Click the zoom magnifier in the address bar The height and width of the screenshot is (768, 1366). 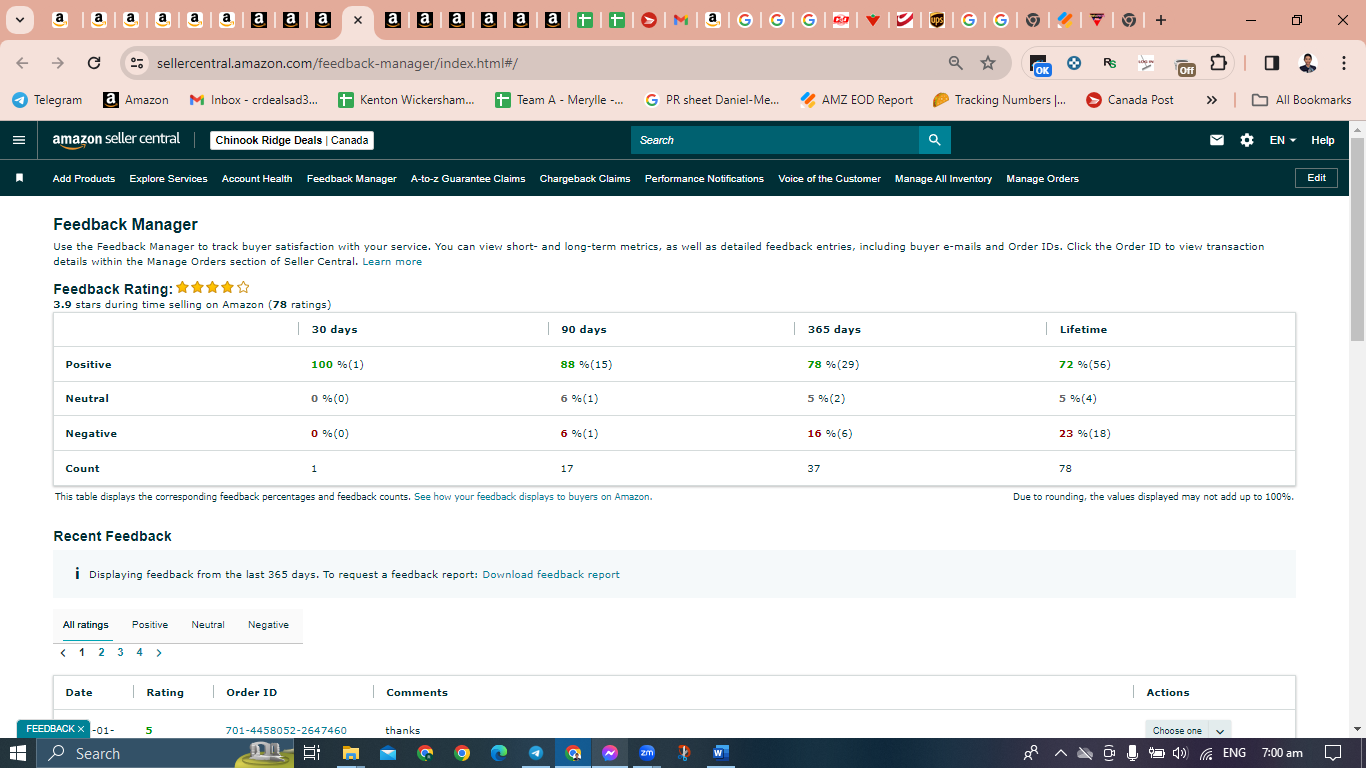[x=956, y=63]
